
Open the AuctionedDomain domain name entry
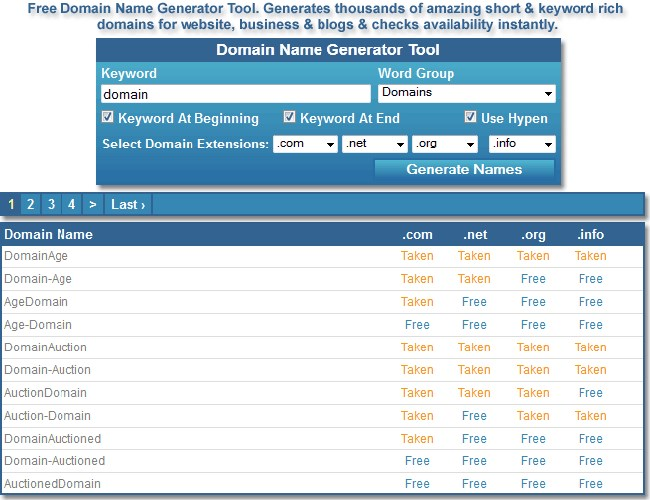52,484
